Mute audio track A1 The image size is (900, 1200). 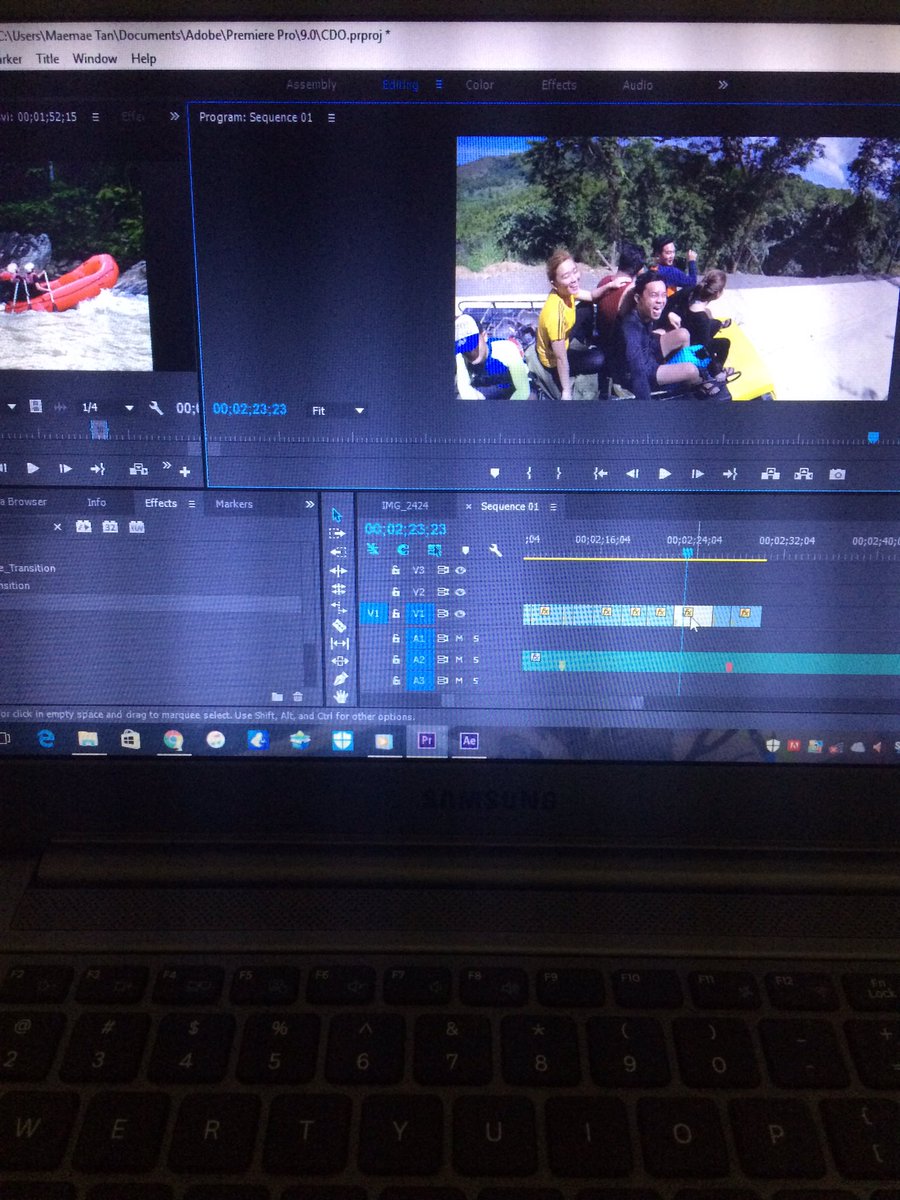point(459,638)
